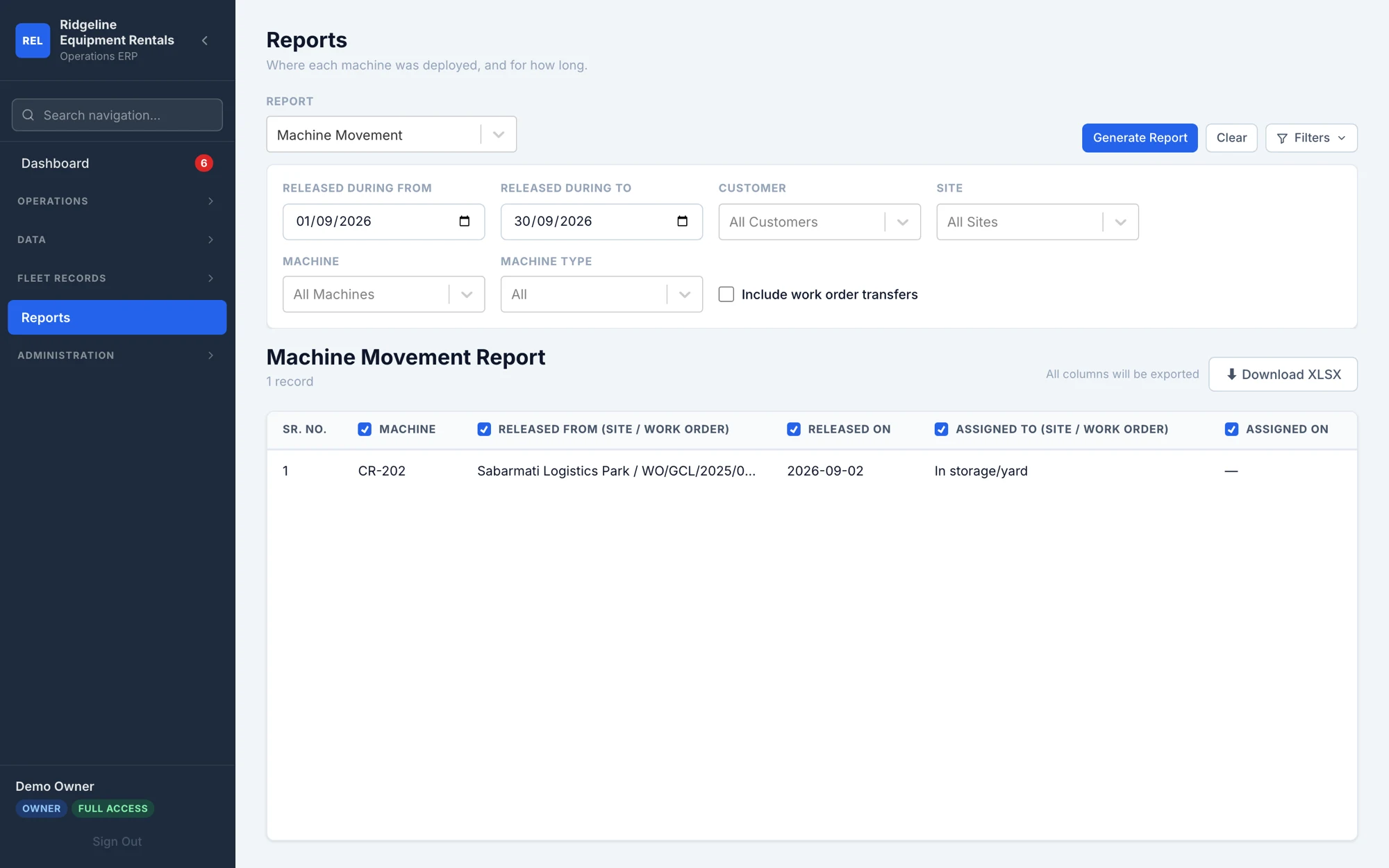Click the In storage/yard cell
Viewport: 1389px width, 868px height.
tap(981, 471)
